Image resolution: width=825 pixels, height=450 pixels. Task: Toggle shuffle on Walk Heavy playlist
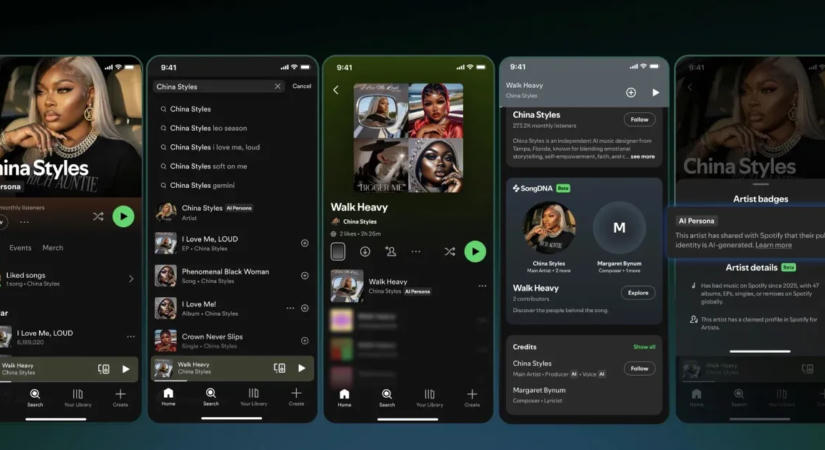pos(449,252)
